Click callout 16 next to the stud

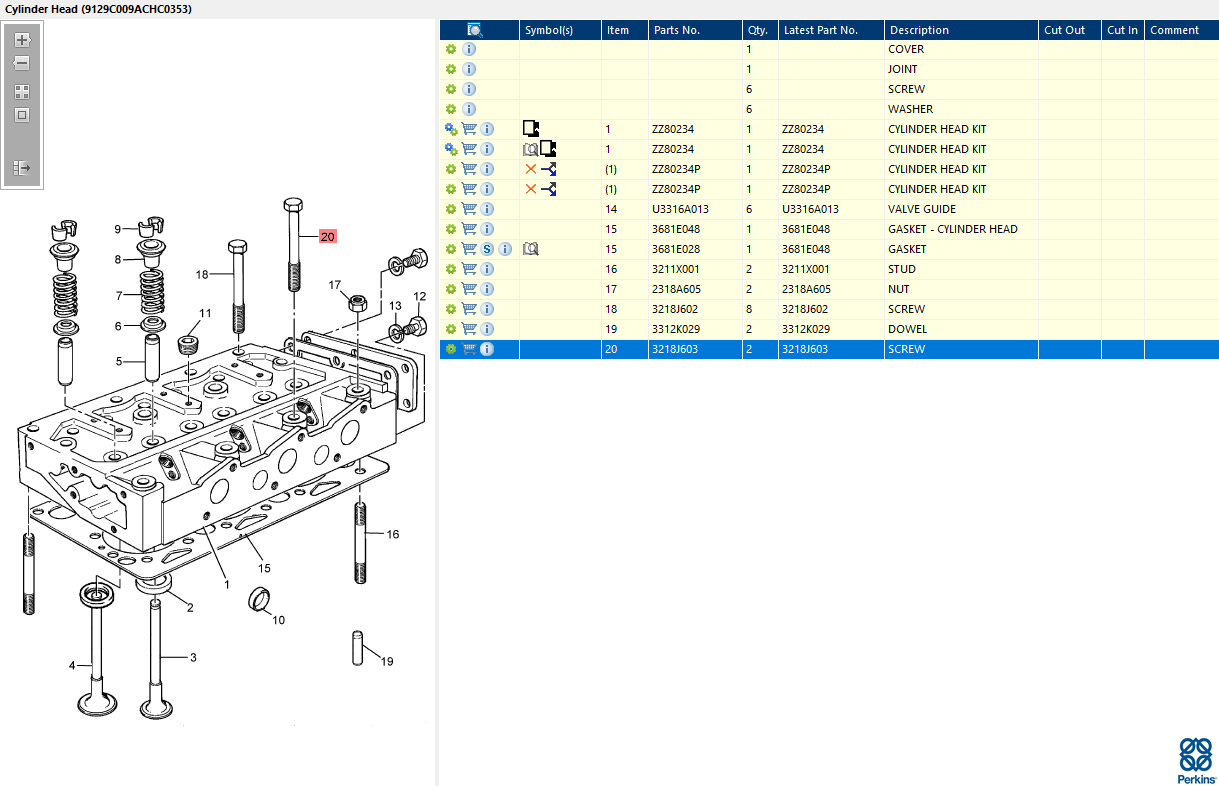tap(393, 534)
